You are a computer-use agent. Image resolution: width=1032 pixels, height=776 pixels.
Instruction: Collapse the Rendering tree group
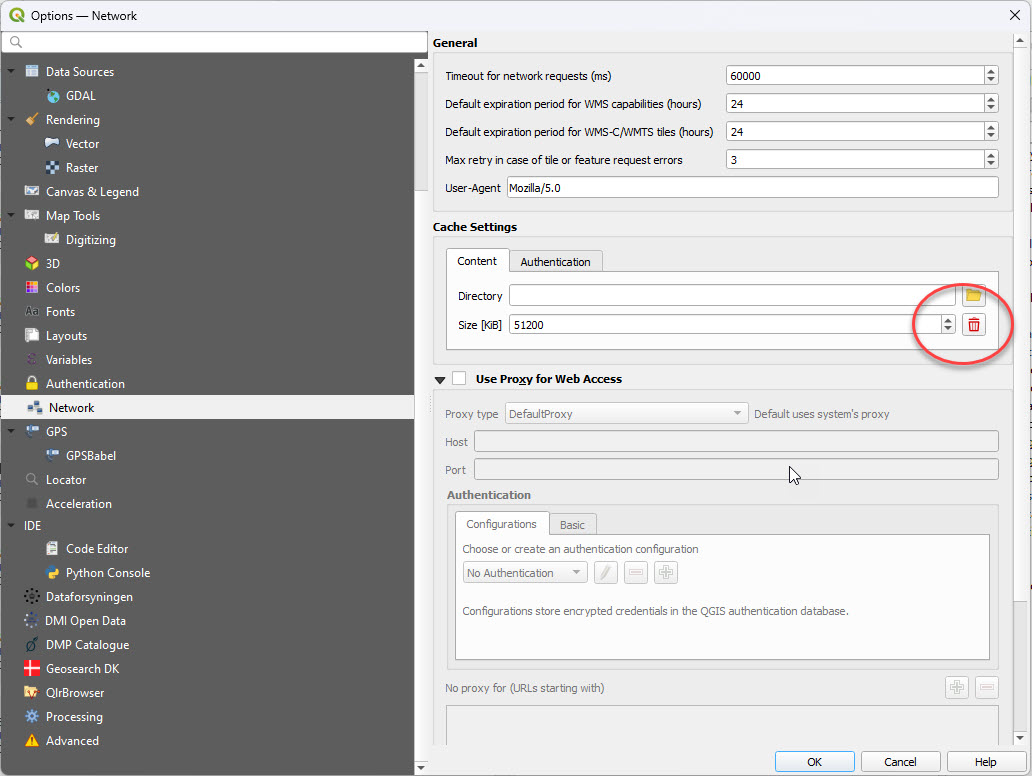(11, 119)
